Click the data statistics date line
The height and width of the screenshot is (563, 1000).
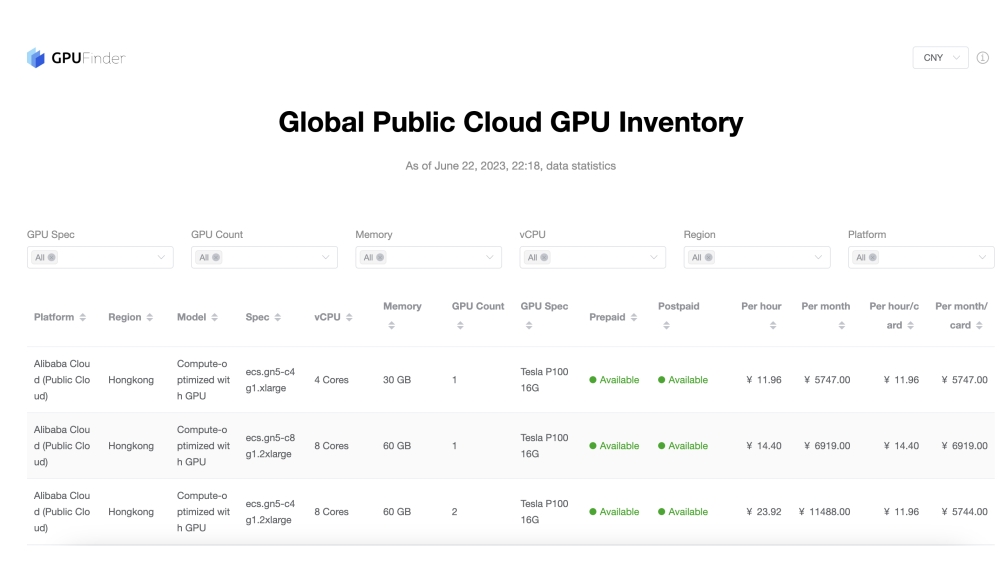(x=510, y=166)
